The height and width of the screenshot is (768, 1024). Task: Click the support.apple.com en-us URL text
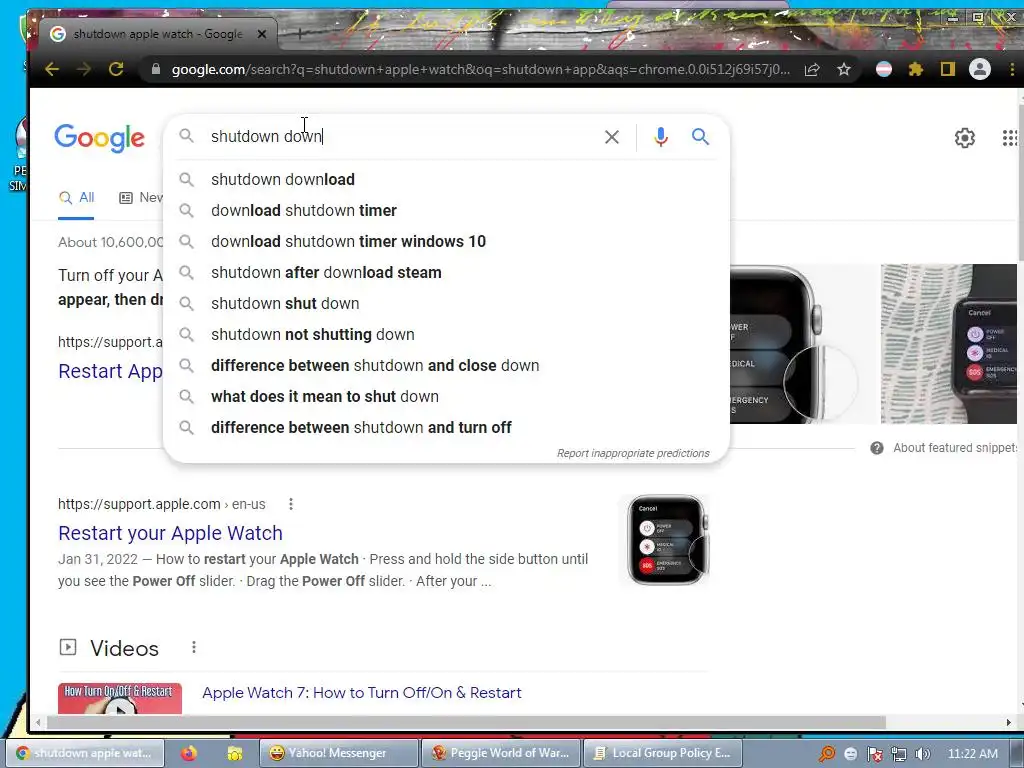tap(161, 504)
